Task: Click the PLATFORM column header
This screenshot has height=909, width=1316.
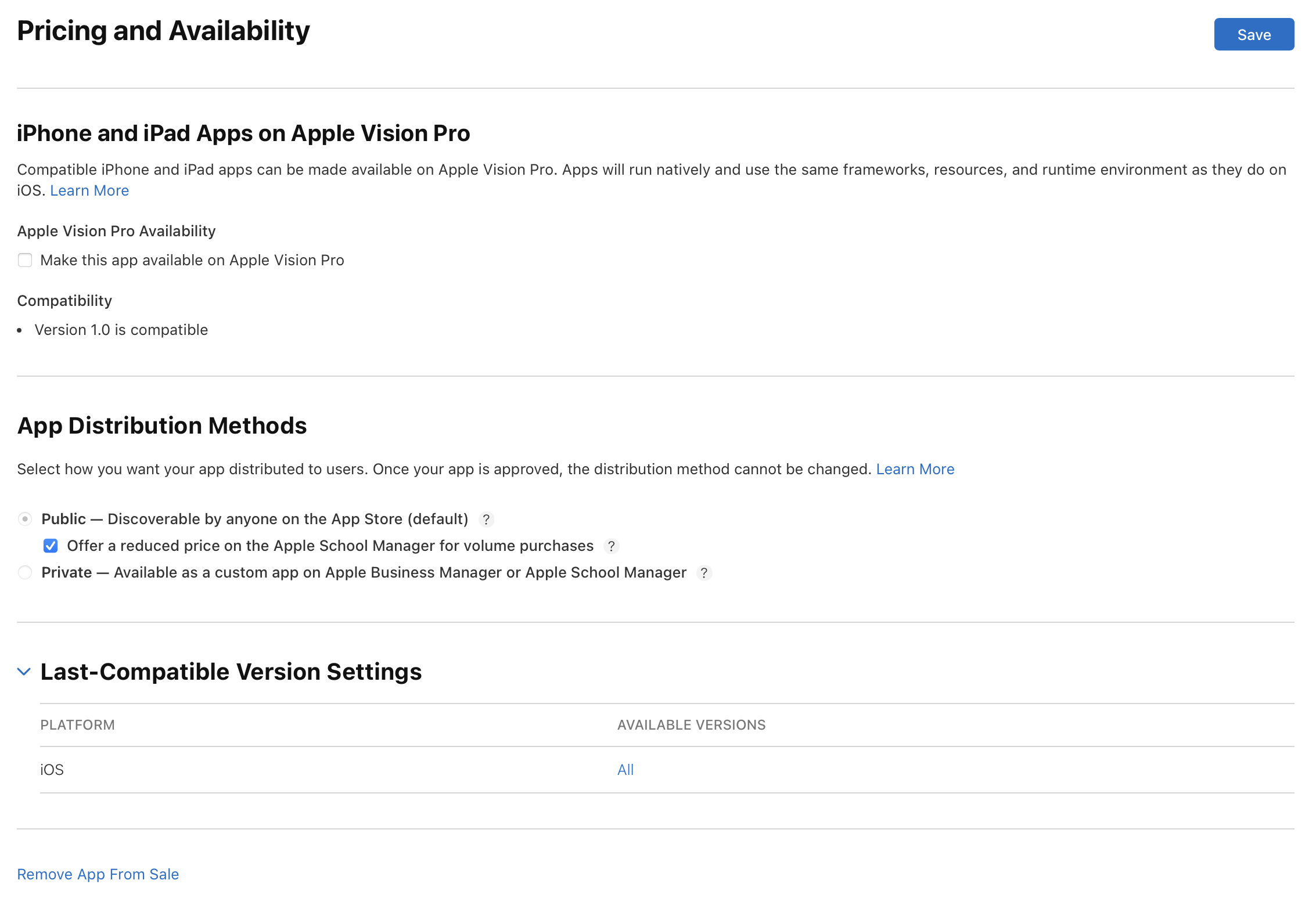Action: pyautogui.click(x=77, y=724)
